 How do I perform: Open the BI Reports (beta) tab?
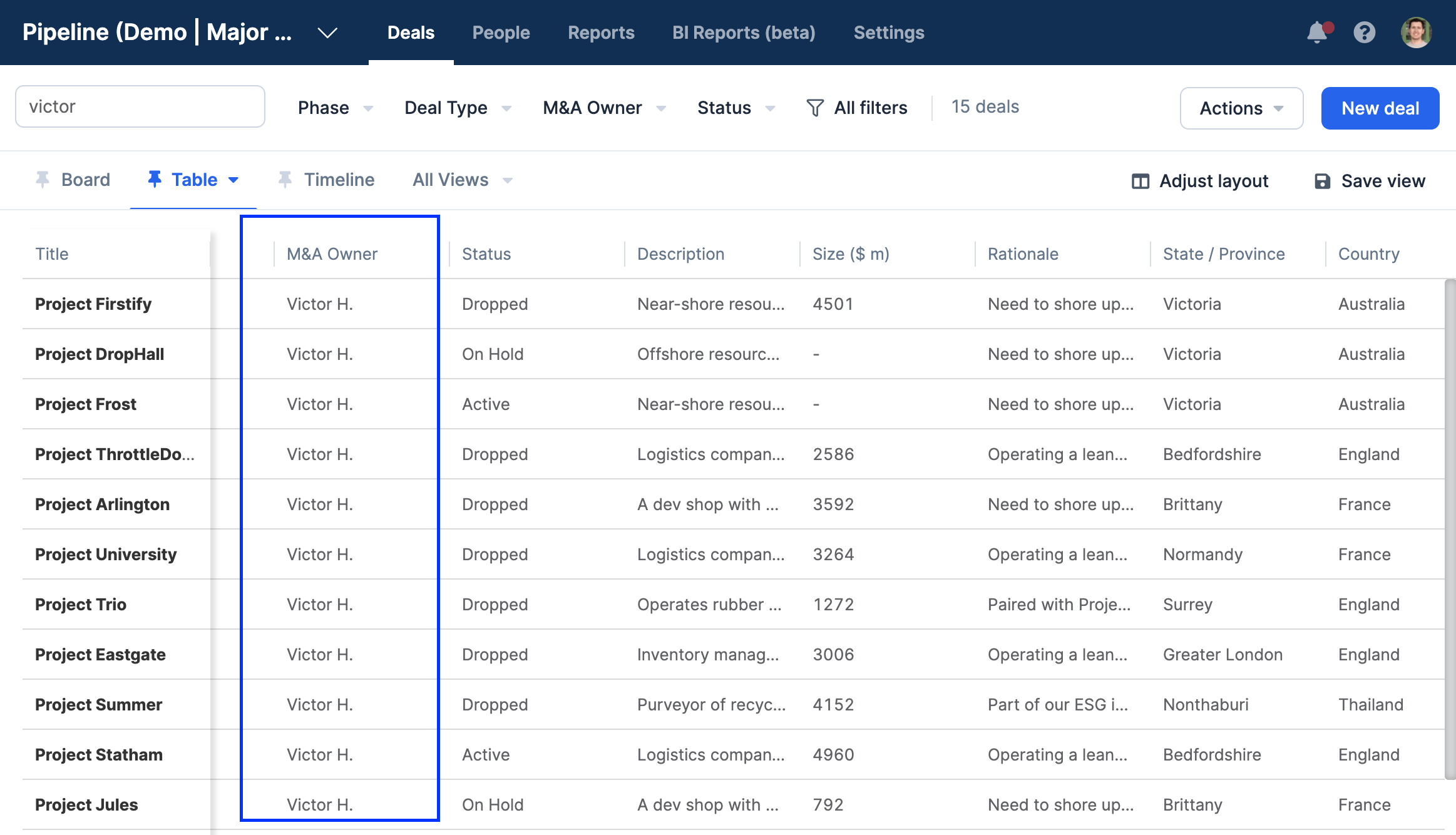(743, 33)
